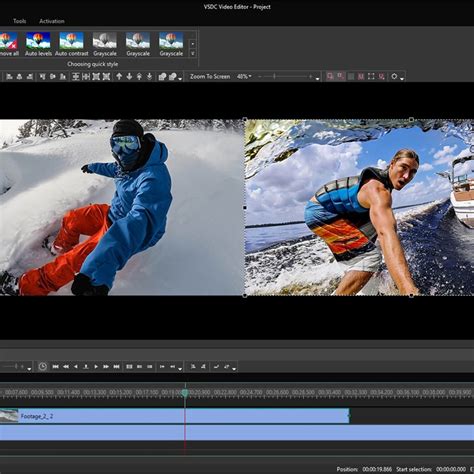Viewport: 474px width, 474px height.
Task: Open the timeline scale dropdown arrow
Action: (29, 369)
